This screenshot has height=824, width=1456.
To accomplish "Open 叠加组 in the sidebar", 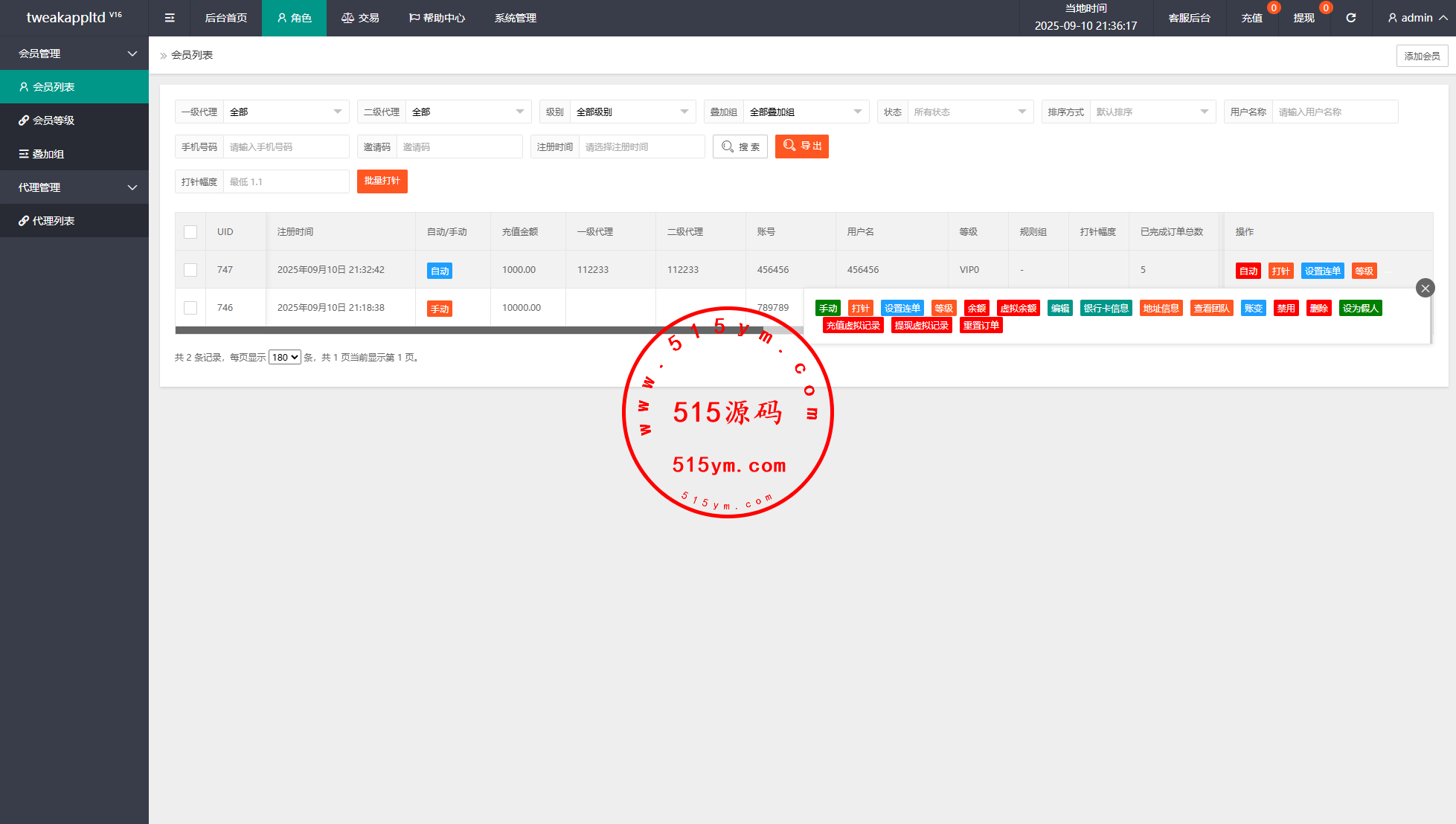I will [x=48, y=154].
